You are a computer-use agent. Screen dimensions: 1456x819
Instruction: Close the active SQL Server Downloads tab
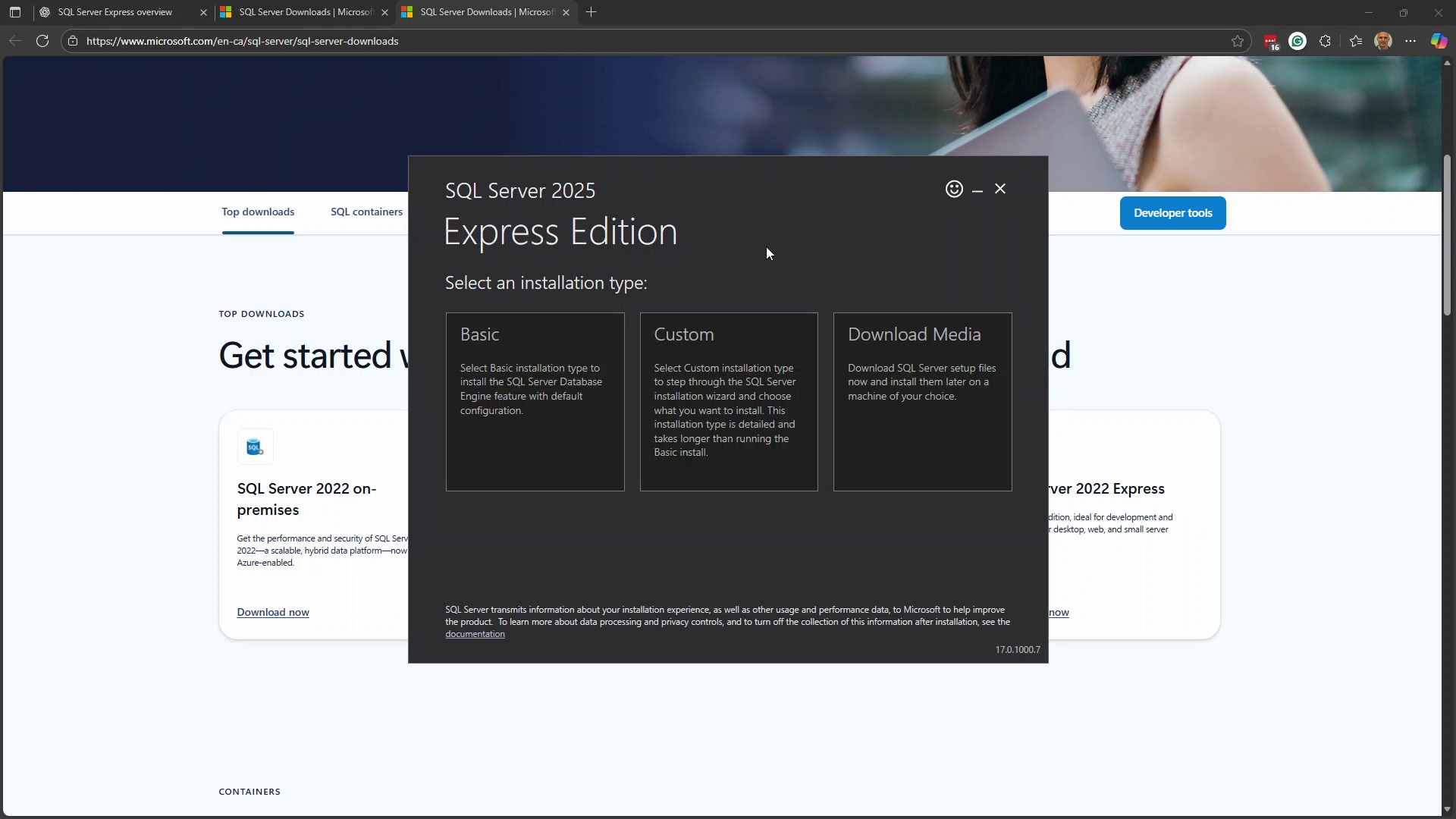(x=566, y=12)
